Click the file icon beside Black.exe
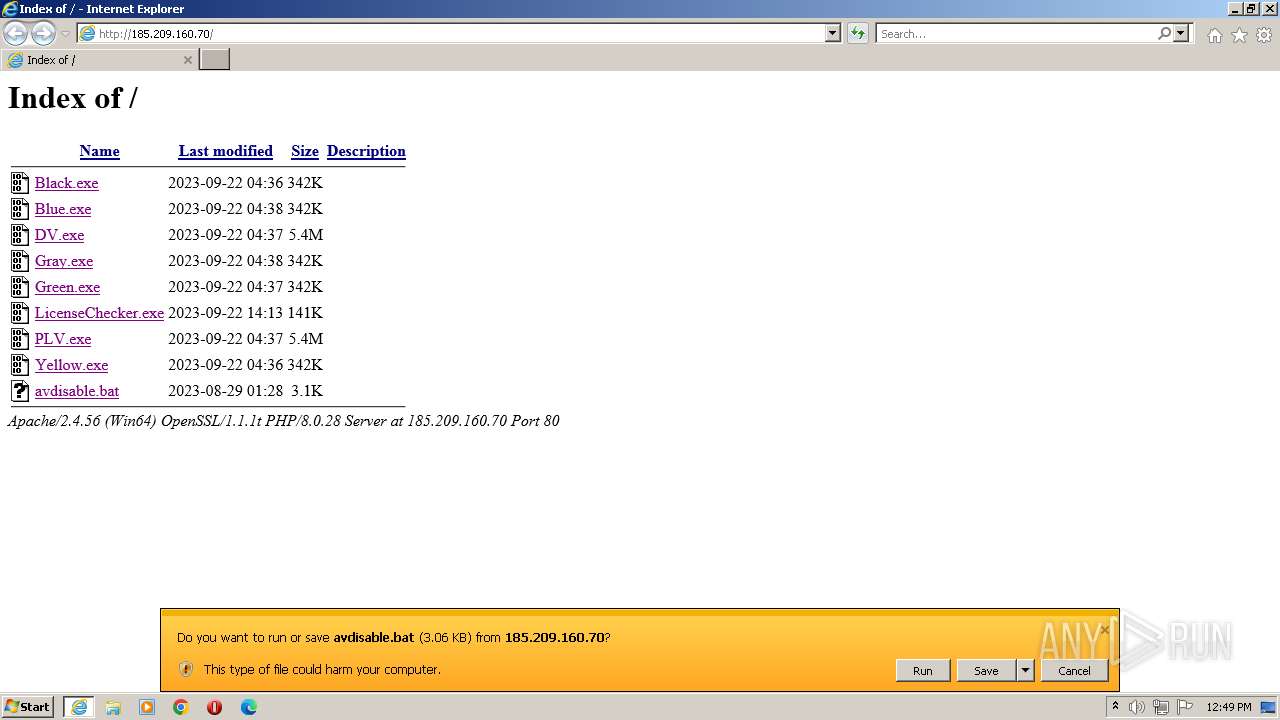1280x720 pixels. coord(20,182)
